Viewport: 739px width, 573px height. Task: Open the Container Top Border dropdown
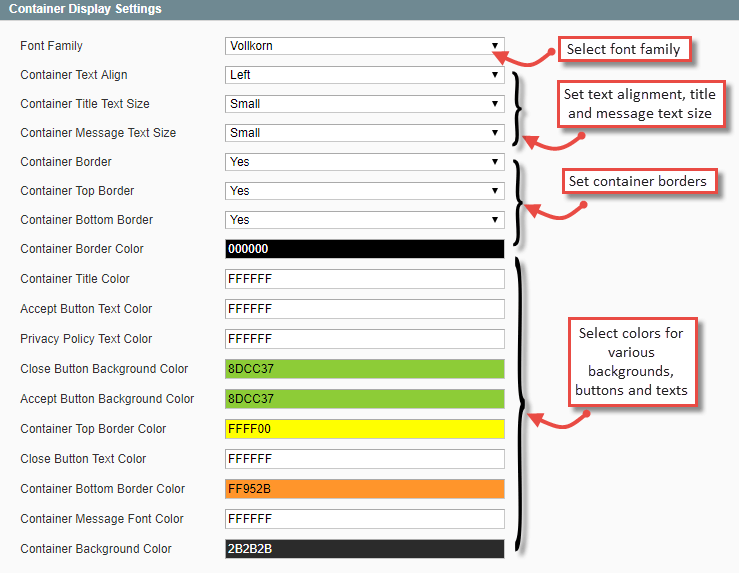pos(365,191)
